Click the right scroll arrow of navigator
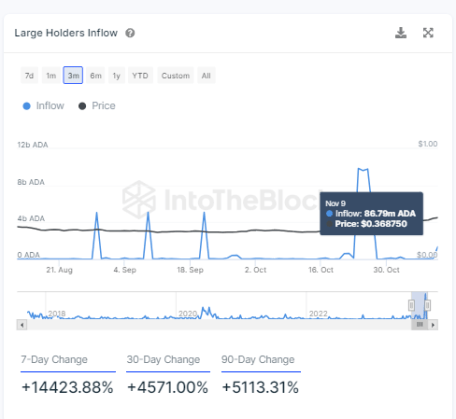The height and width of the screenshot is (419, 456). (433, 325)
